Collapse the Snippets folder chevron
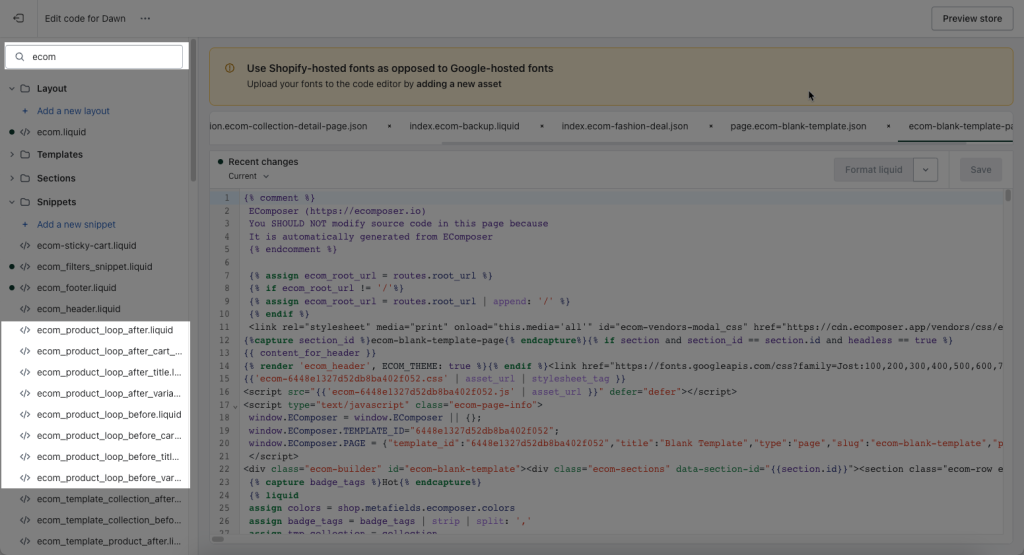The height and width of the screenshot is (555, 1024). tap(12, 202)
